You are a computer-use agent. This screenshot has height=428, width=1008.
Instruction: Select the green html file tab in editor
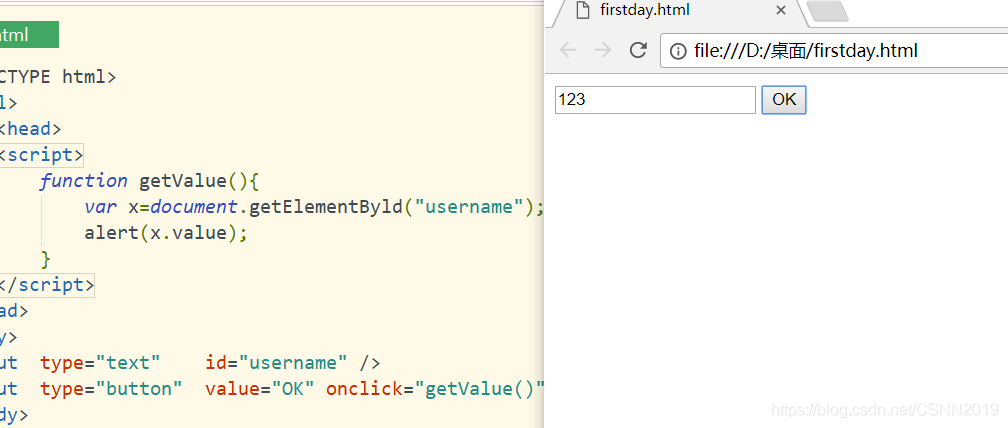point(29,35)
